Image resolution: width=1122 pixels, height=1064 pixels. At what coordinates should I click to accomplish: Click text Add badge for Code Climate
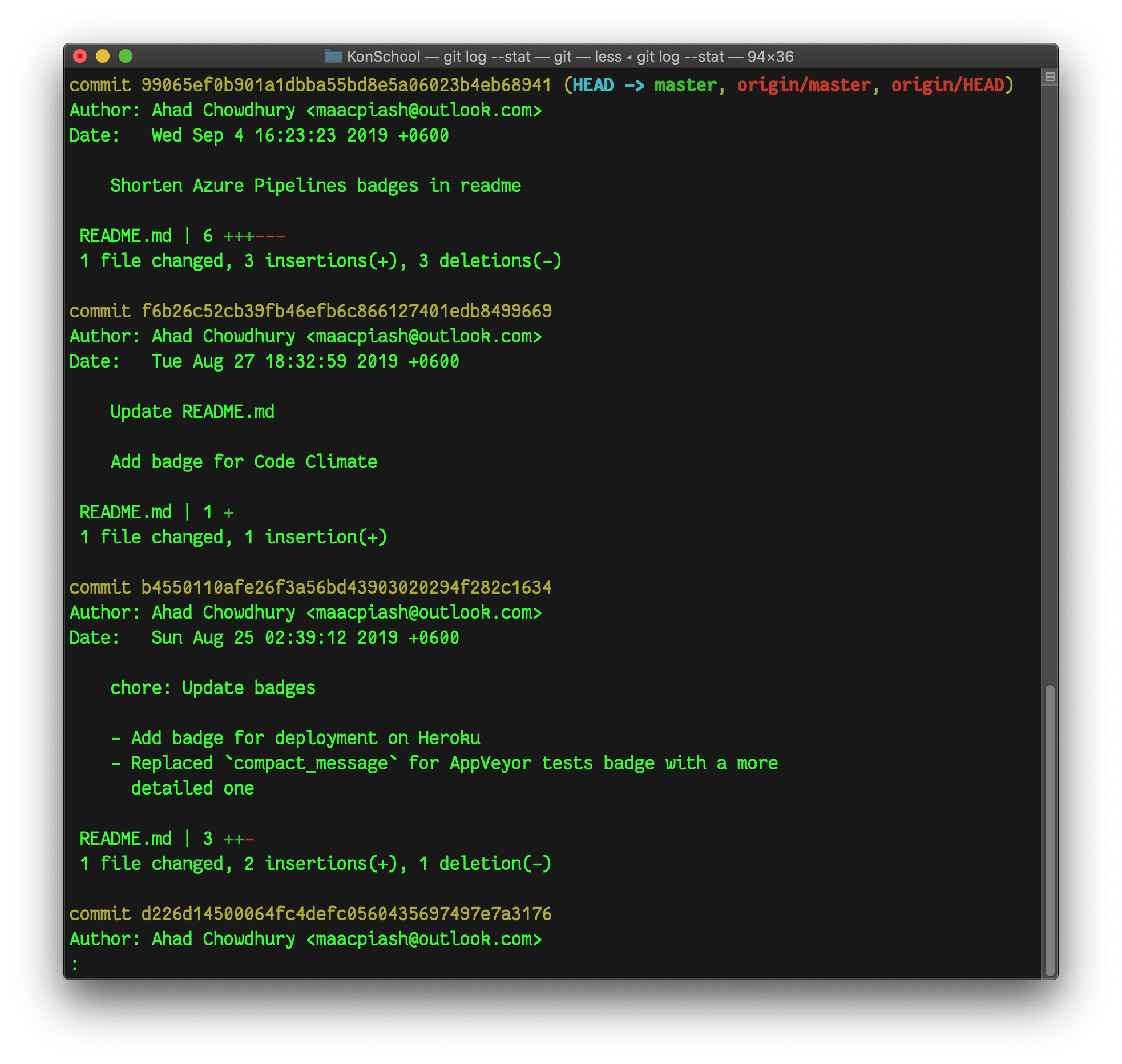[244, 462]
